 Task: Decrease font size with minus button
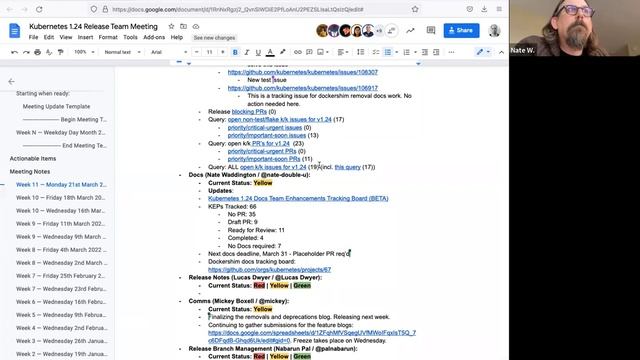pyautogui.click(x=197, y=52)
